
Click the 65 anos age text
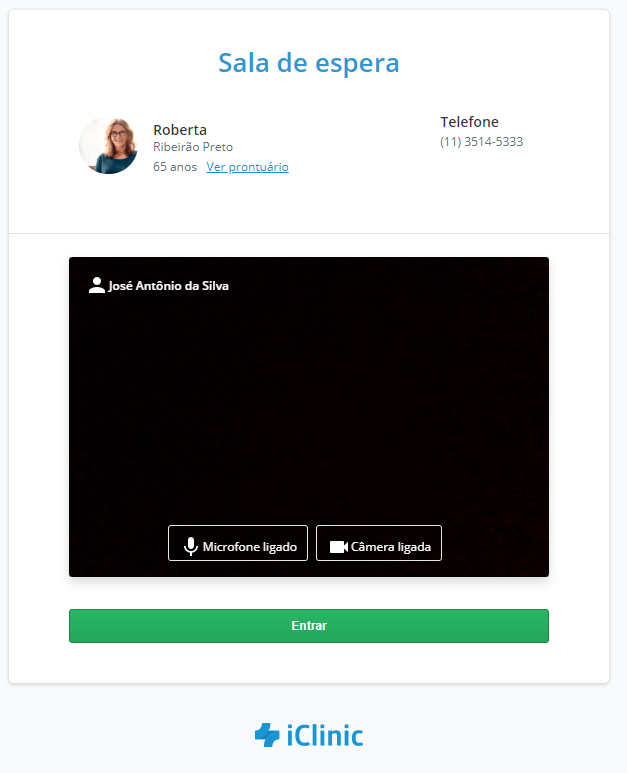tap(175, 167)
